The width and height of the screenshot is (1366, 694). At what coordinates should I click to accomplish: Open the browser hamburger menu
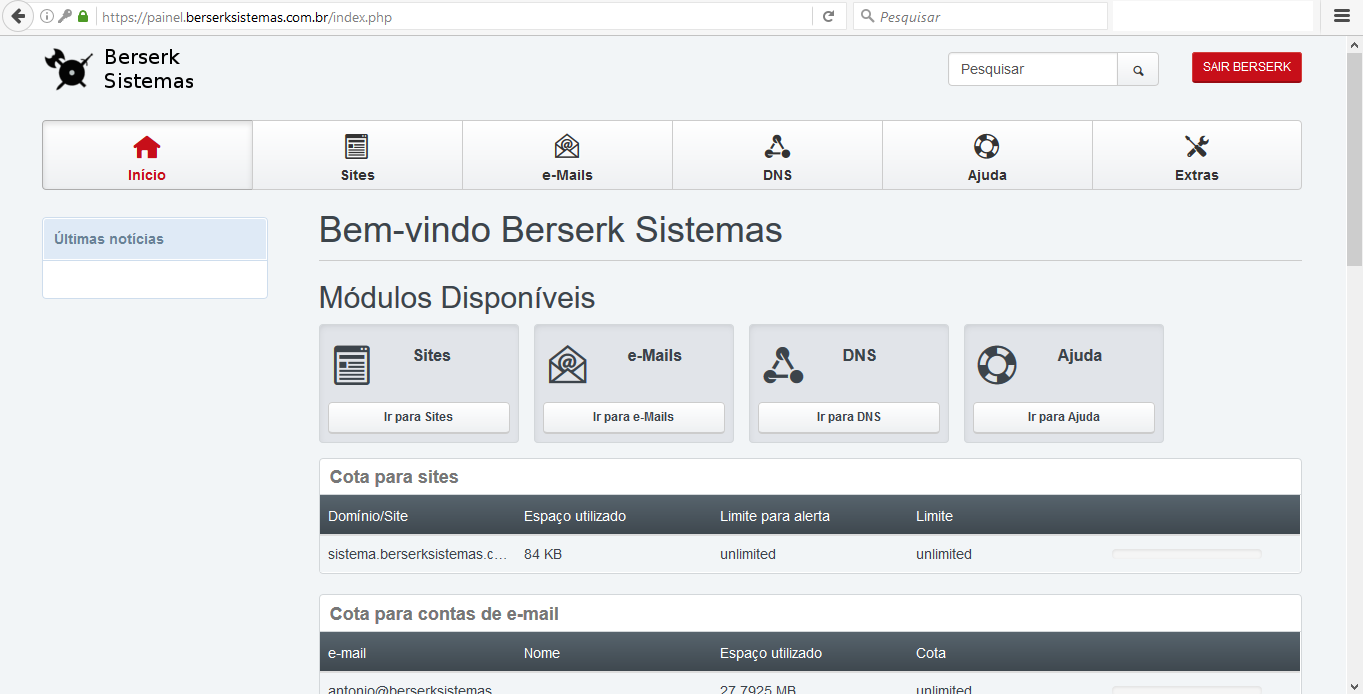tap(1341, 16)
